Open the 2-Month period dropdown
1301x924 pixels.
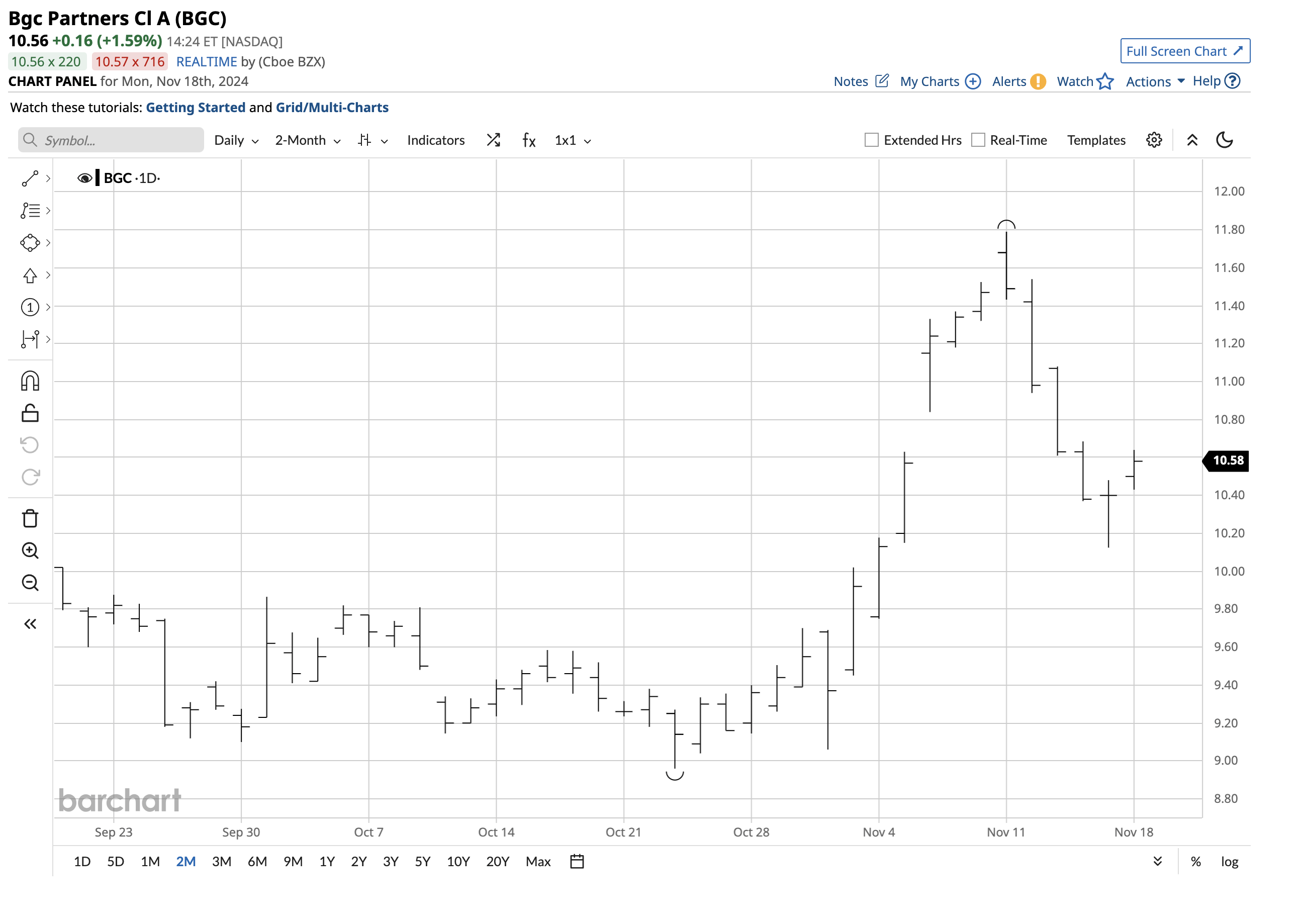click(x=307, y=141)
